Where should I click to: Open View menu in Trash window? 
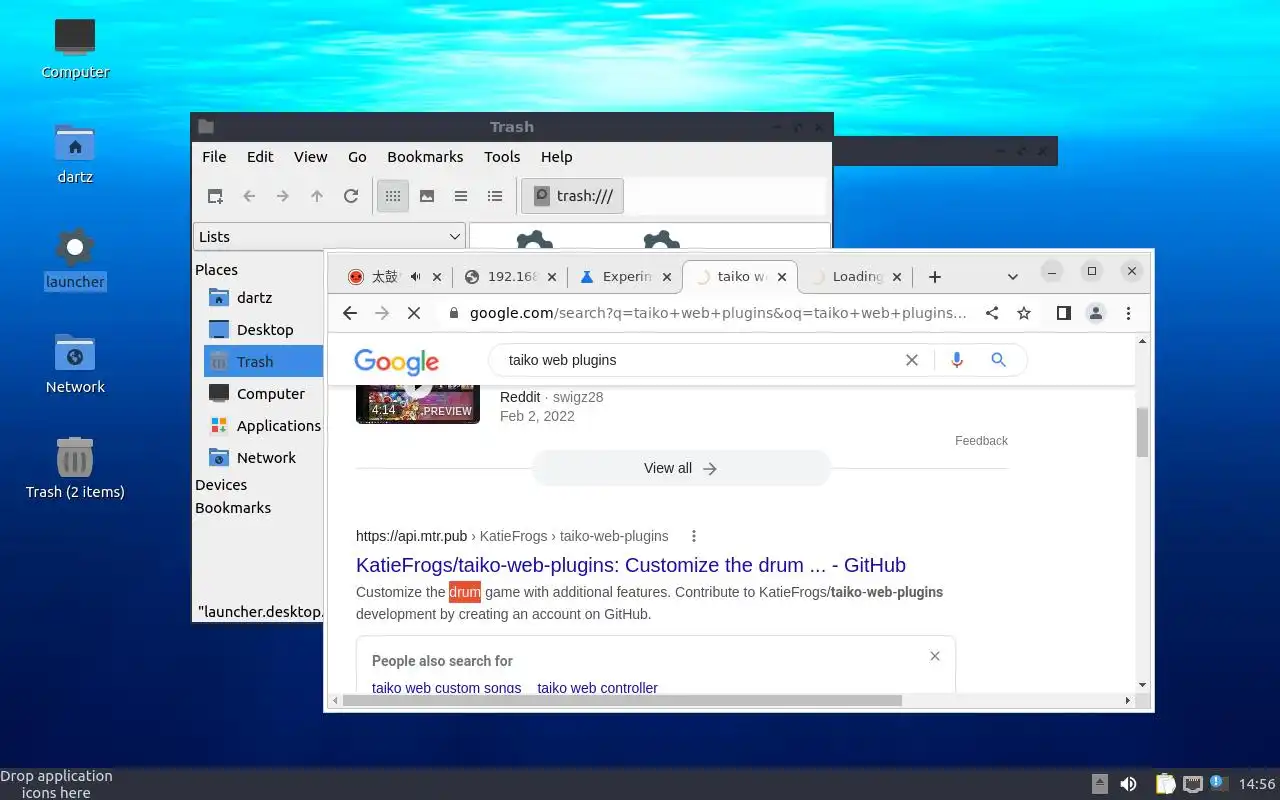(x=310, y=156)
